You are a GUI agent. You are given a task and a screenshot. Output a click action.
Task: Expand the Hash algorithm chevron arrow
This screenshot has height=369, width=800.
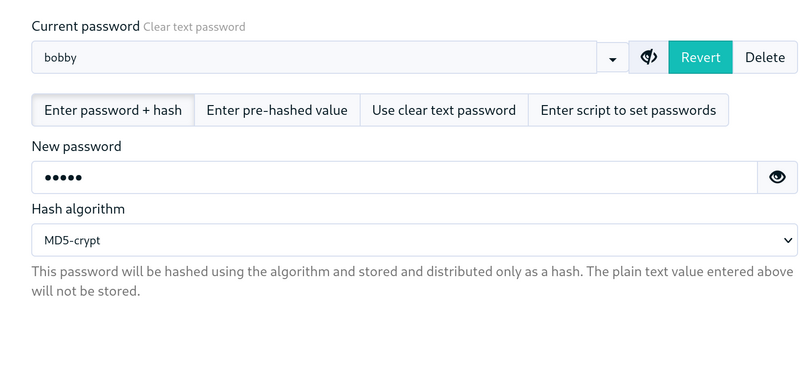tap(788, 240)
